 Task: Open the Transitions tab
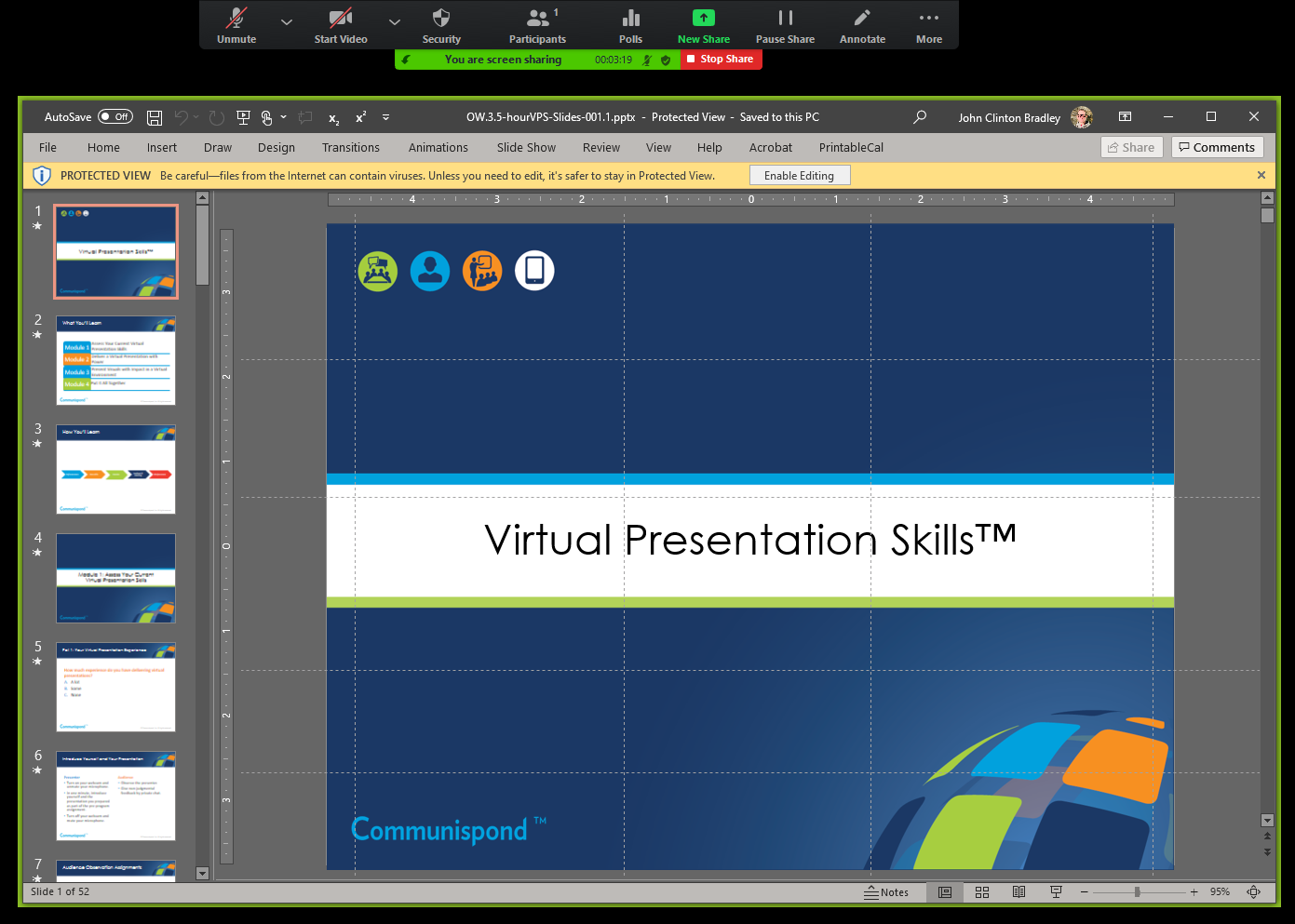(351, 148)
